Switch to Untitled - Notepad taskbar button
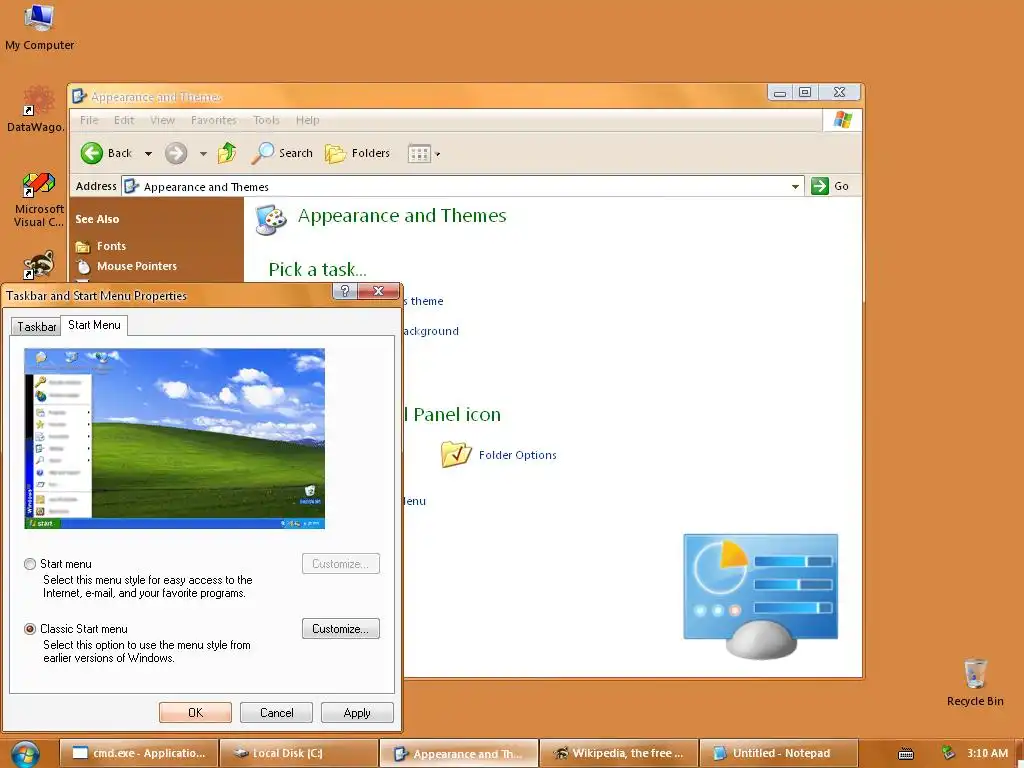This screenshot has width=1024, height=768. [x=778, y=754]
